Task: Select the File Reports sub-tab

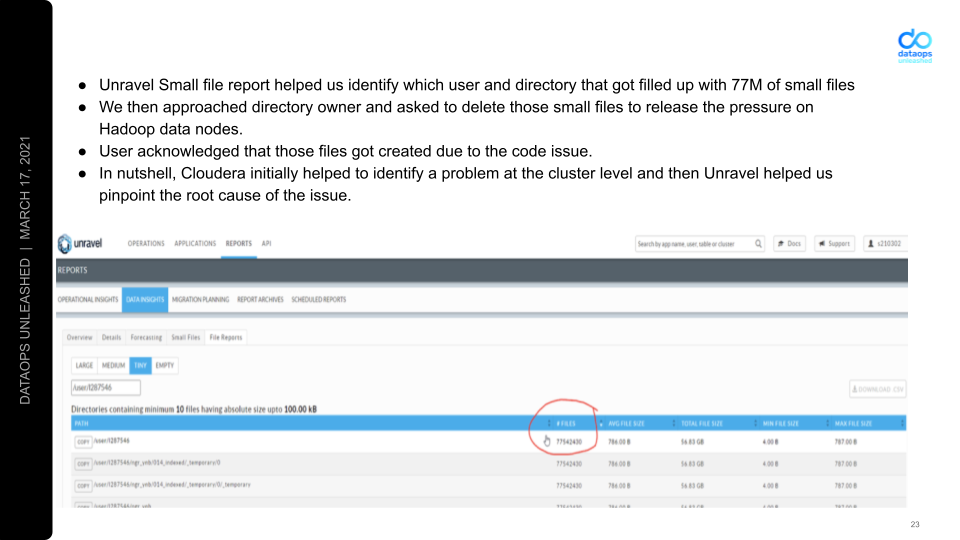Action: 226,337
